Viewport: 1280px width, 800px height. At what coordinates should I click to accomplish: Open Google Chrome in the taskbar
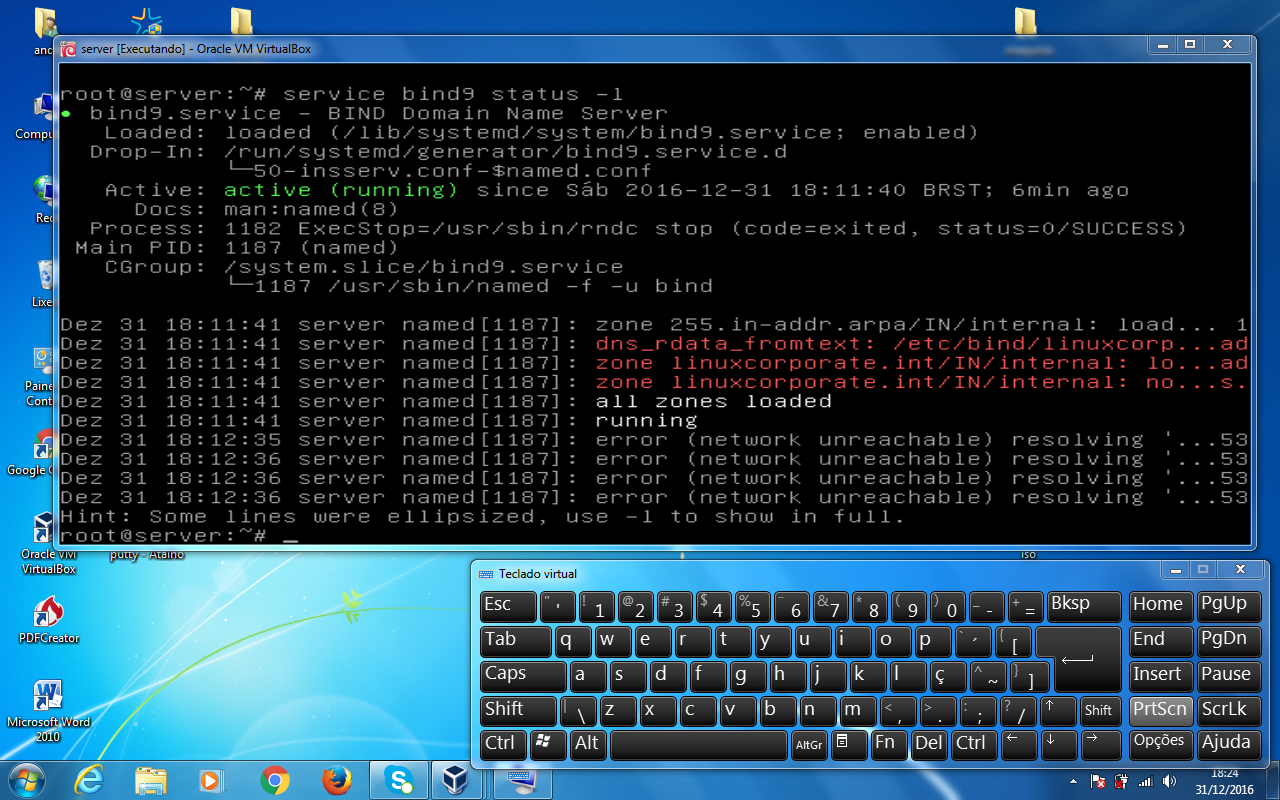275,779
